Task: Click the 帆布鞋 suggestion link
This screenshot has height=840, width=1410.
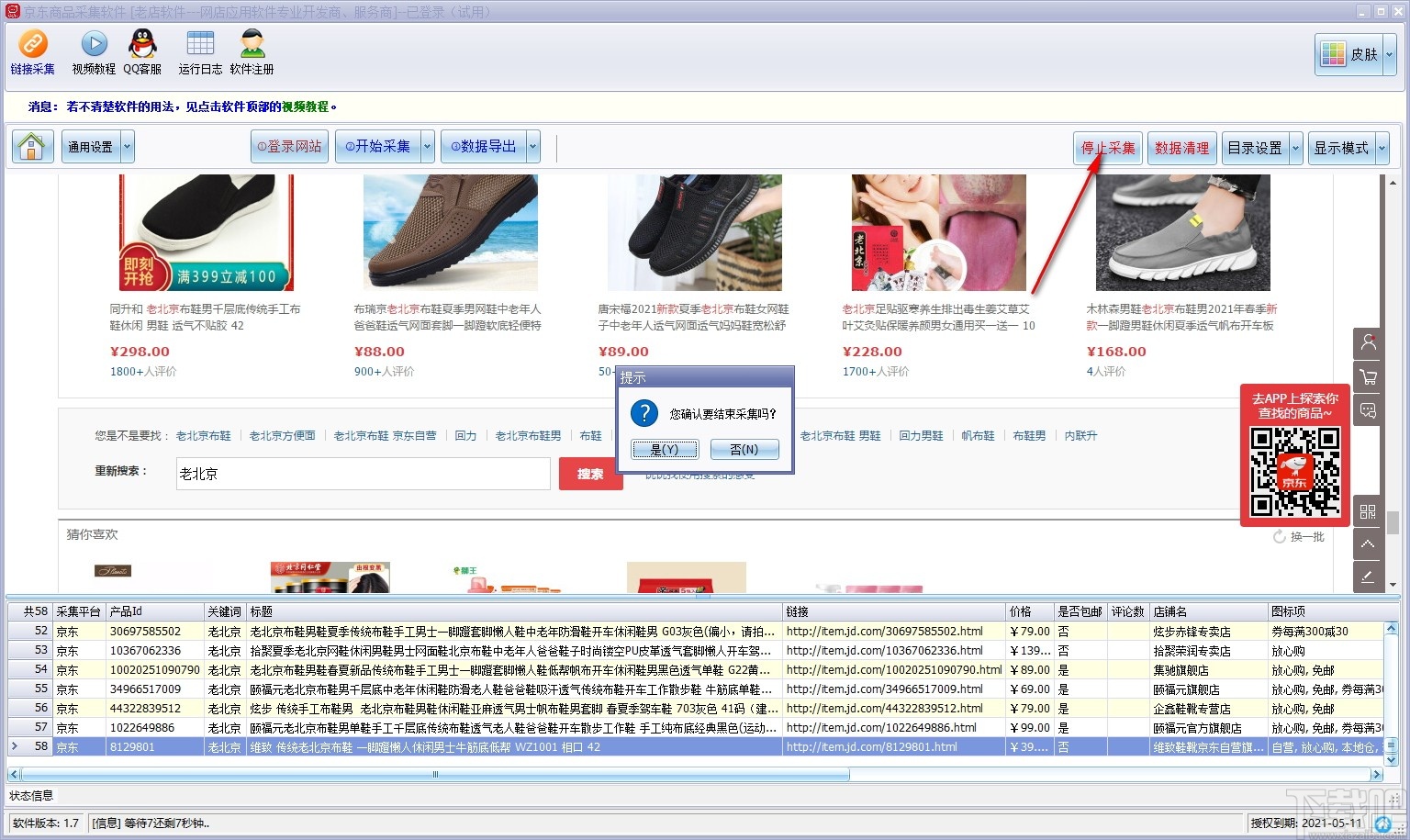Action: point(979,436)
